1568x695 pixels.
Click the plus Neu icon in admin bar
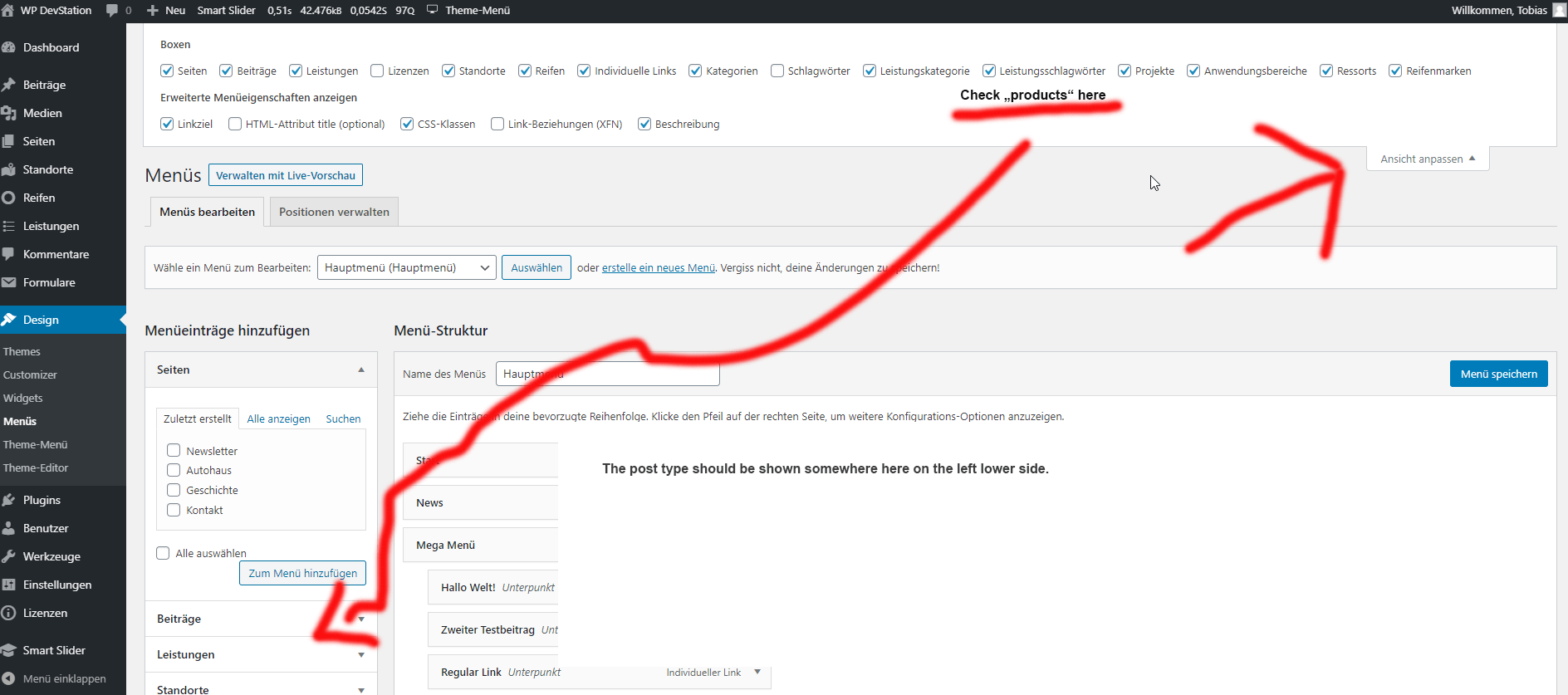(152, 10)
